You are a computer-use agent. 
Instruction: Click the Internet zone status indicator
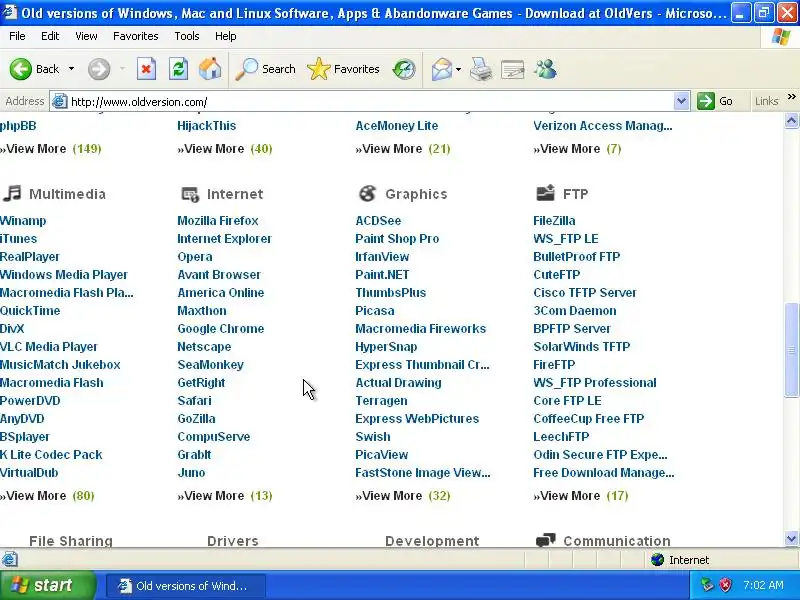[680, 560]
